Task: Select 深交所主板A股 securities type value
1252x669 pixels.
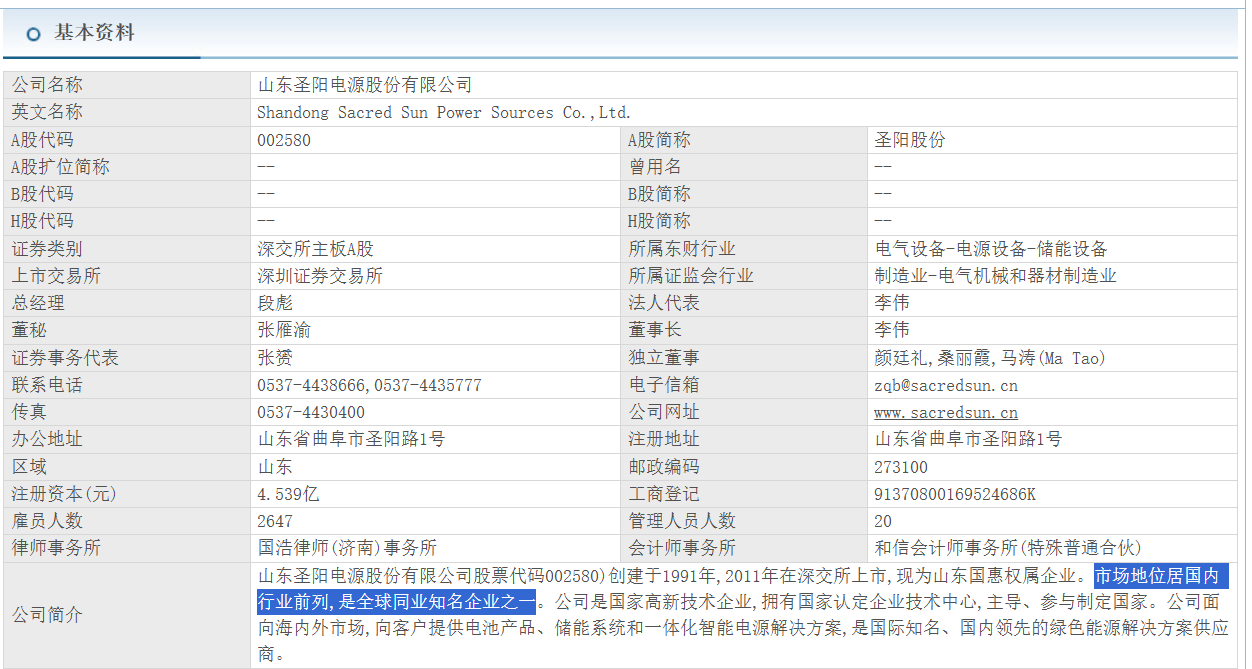Action: [x=316, y=249]
